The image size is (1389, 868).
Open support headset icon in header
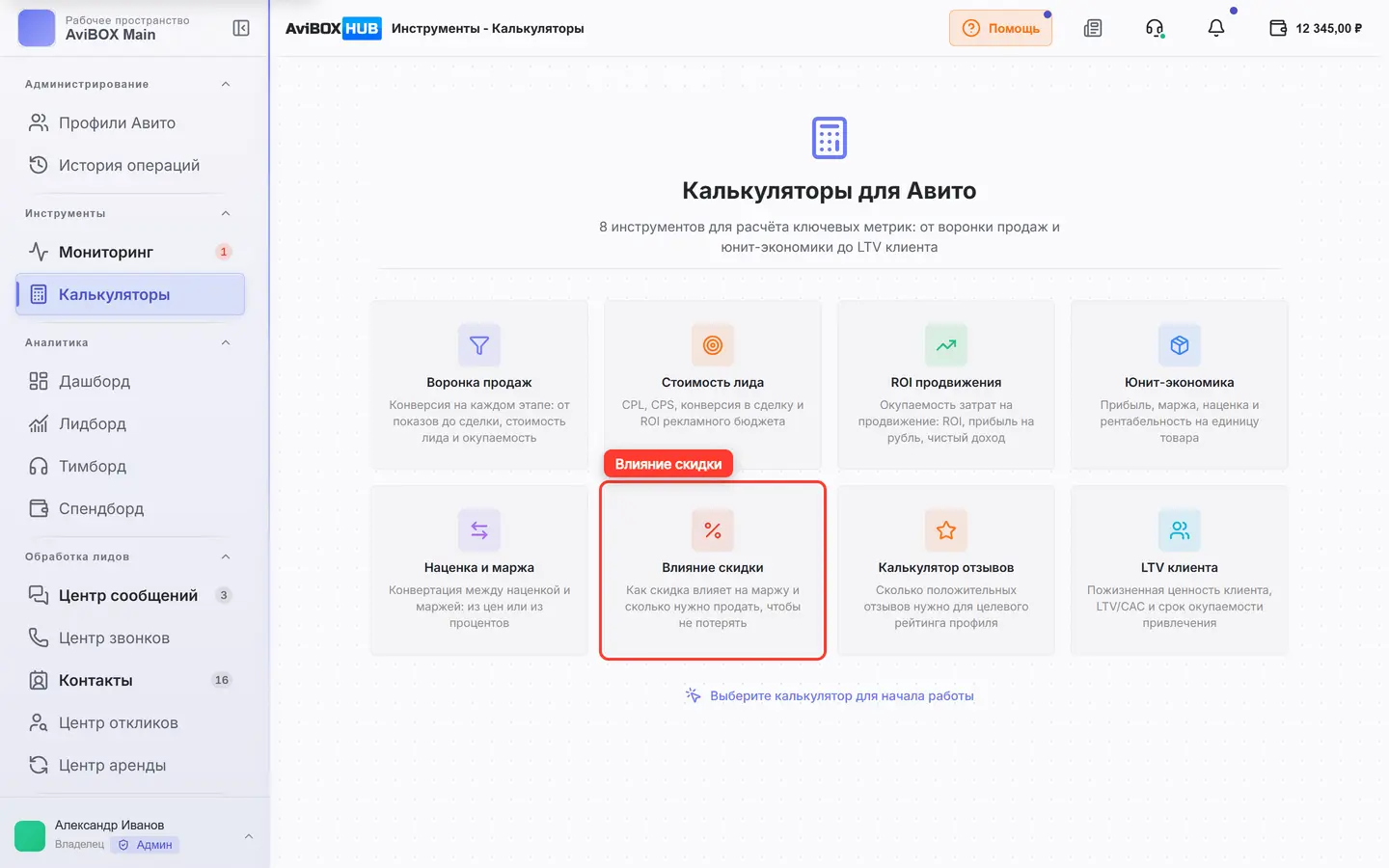point(1155,28)
